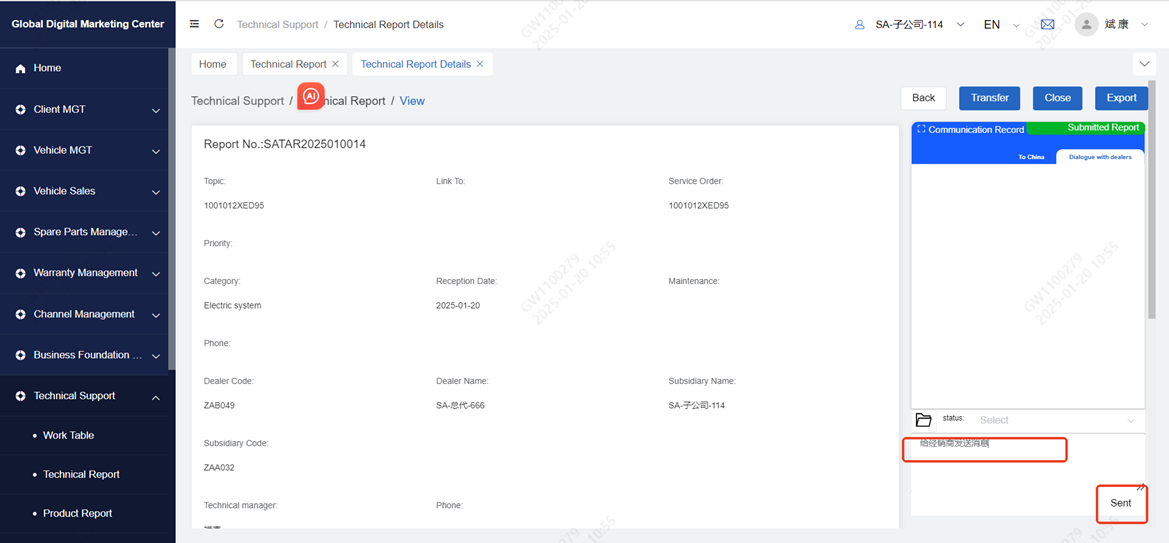Expand the Vehicle MGT sidebar menu
The height and width of the screenshot is (543, 1169).
[87, 150]
